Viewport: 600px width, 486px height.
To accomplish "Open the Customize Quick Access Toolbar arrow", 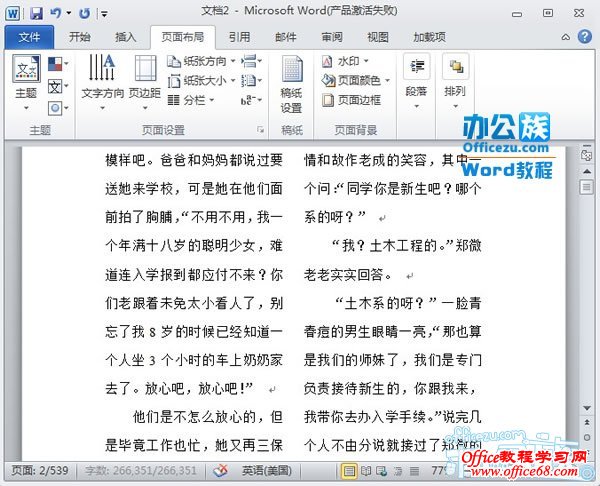I will 104,15.
